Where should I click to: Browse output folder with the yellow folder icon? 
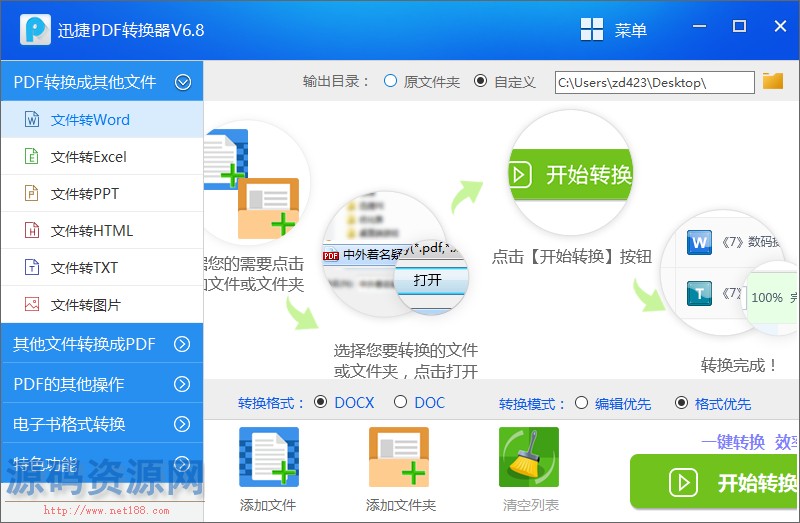[772, 81]
